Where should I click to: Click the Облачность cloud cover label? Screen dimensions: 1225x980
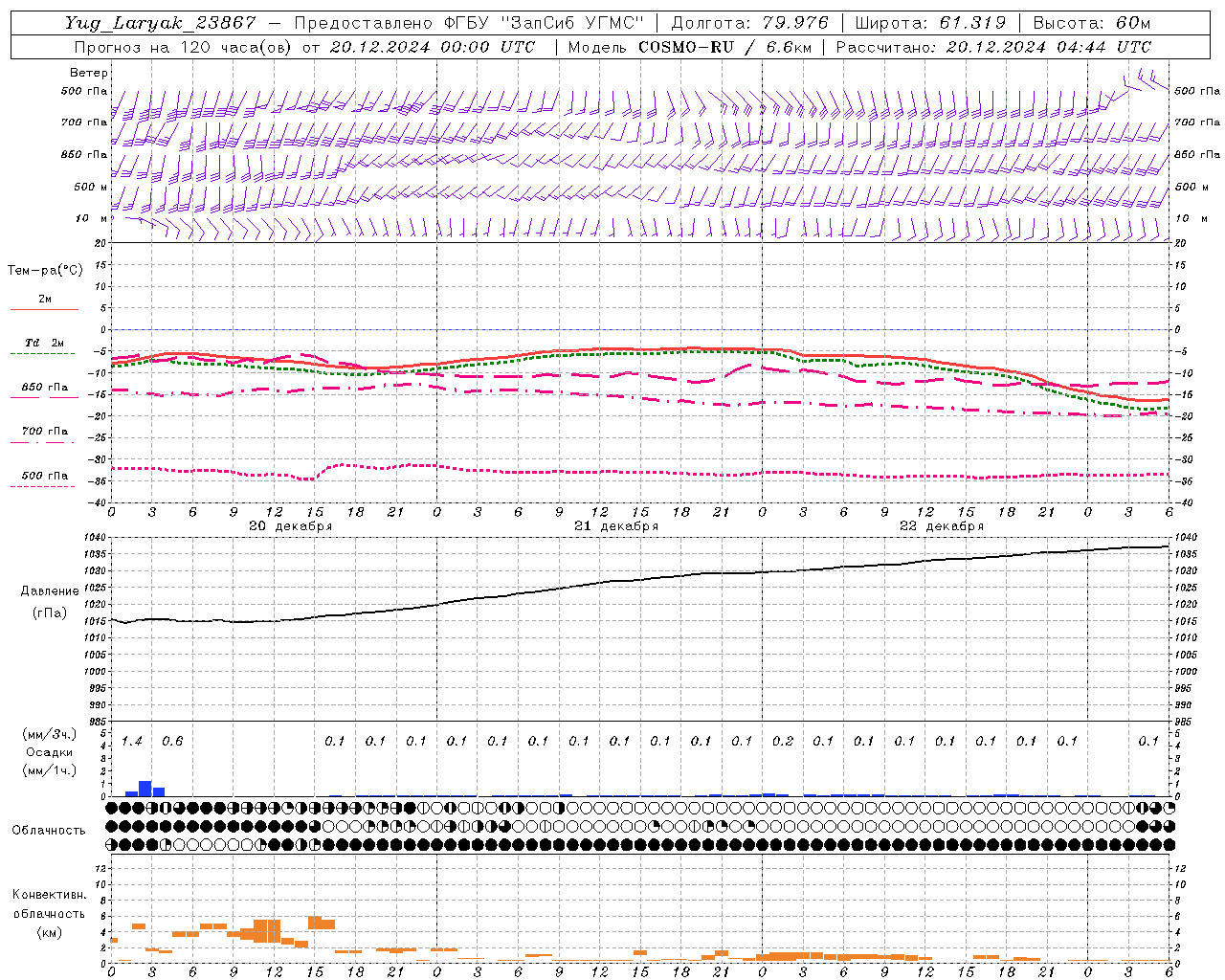tap(49, 831)
